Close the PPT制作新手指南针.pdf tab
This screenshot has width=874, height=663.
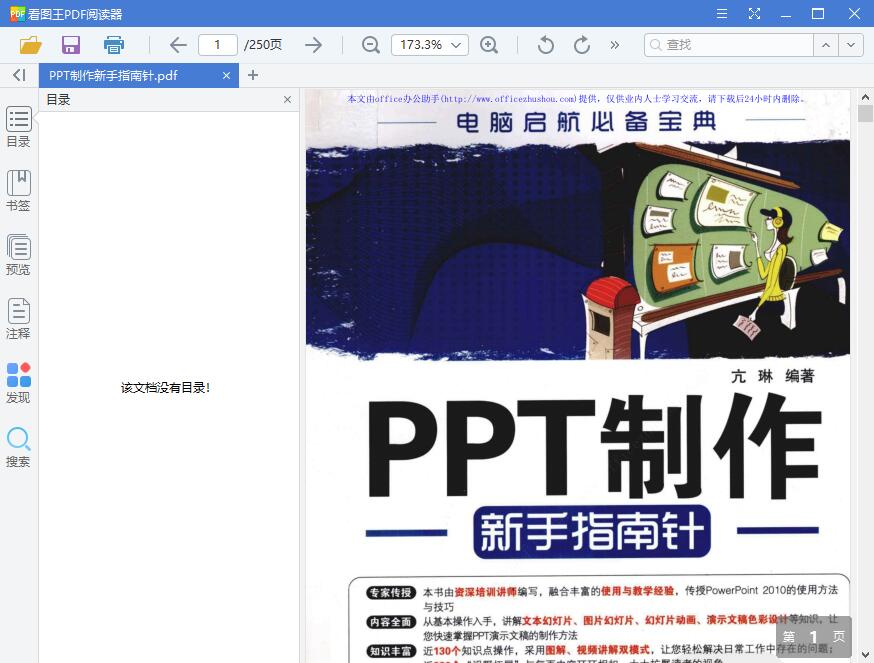pos(226,75)
